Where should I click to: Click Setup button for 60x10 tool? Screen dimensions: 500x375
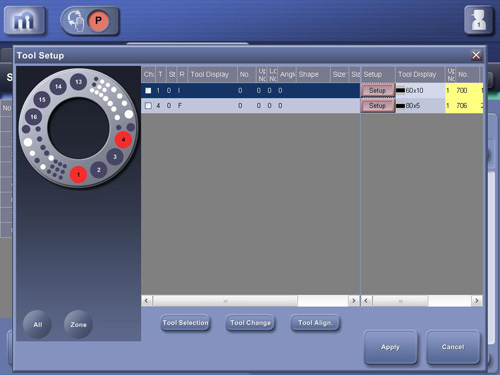(x=377, y=90)
